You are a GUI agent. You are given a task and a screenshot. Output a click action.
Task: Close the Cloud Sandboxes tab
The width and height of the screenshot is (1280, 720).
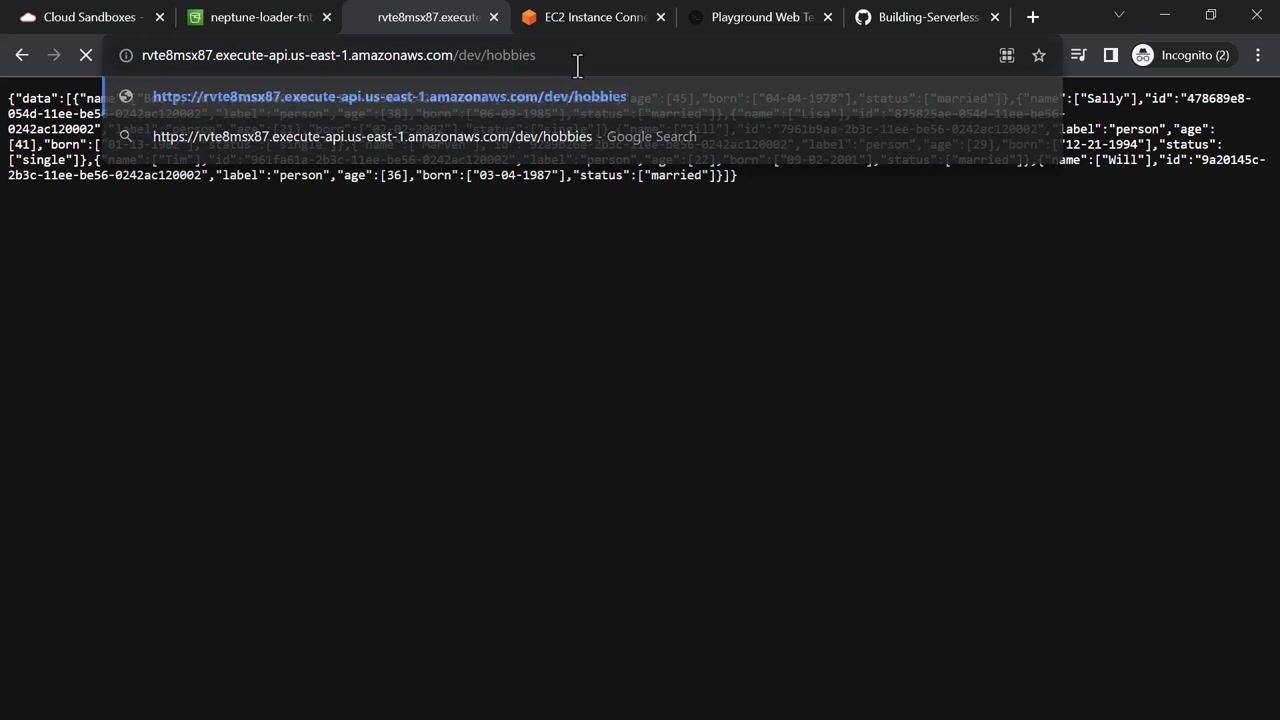(x=159, y=17)
